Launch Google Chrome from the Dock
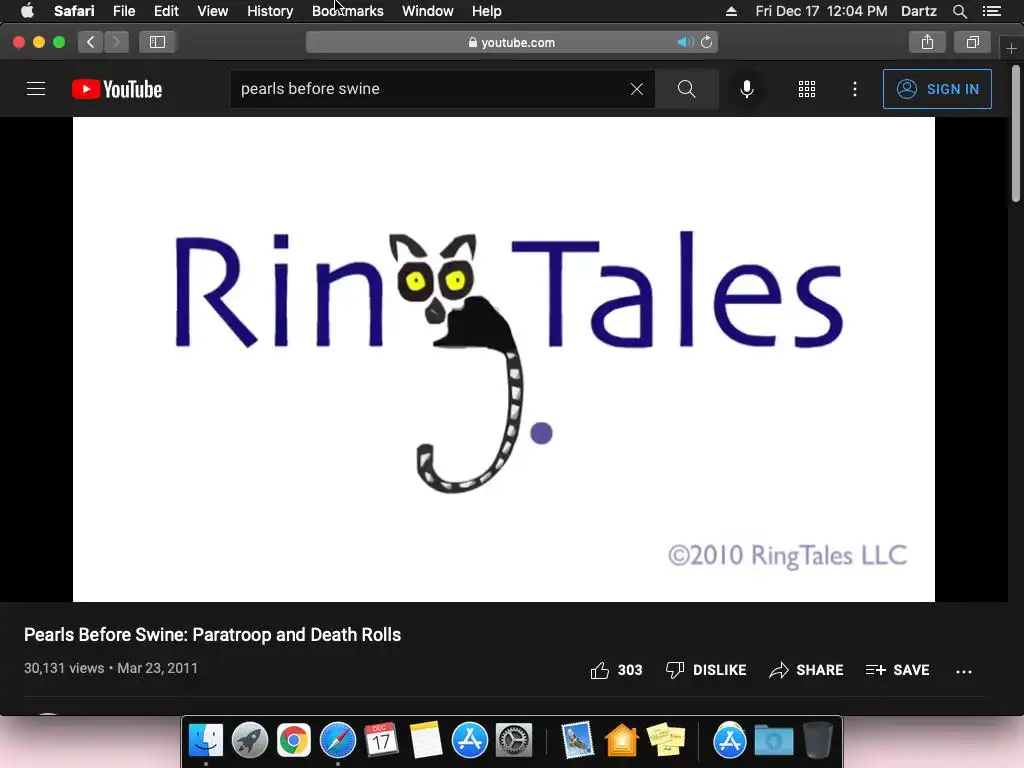This screenshot has width=1024, height=768. pos(294,741)
